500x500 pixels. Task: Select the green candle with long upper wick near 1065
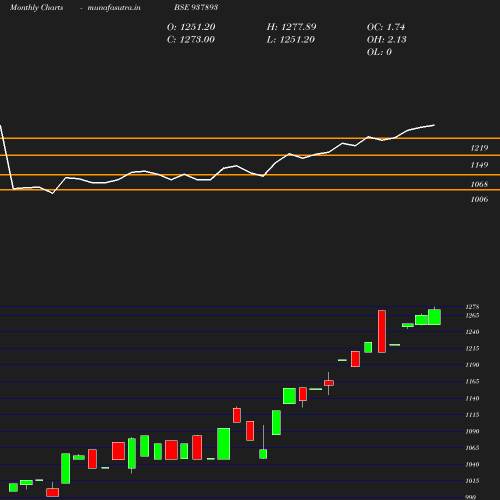pyautogui.click(x=263, y=454)
